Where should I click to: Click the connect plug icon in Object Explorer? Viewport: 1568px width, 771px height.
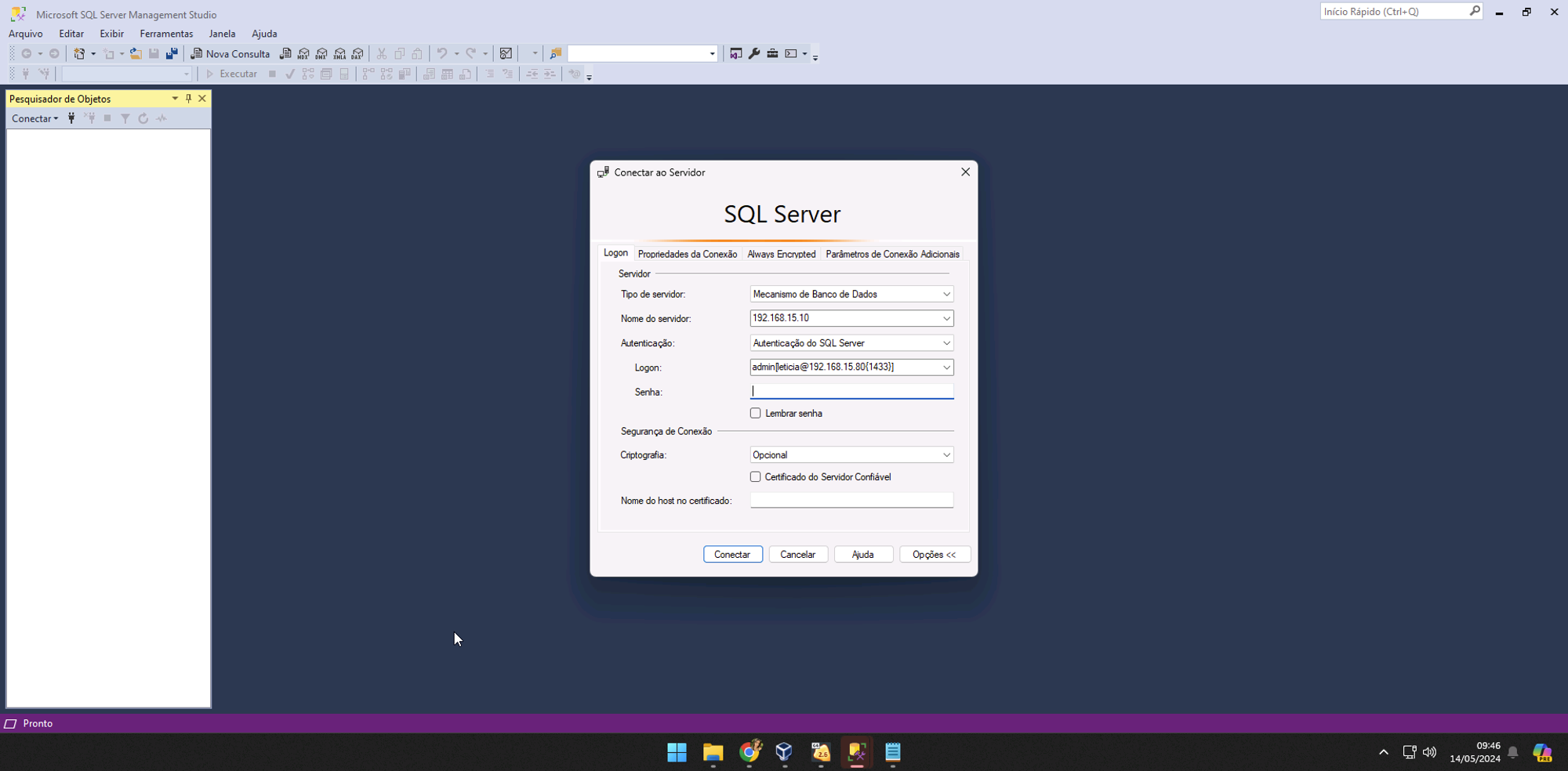[71, 118]
